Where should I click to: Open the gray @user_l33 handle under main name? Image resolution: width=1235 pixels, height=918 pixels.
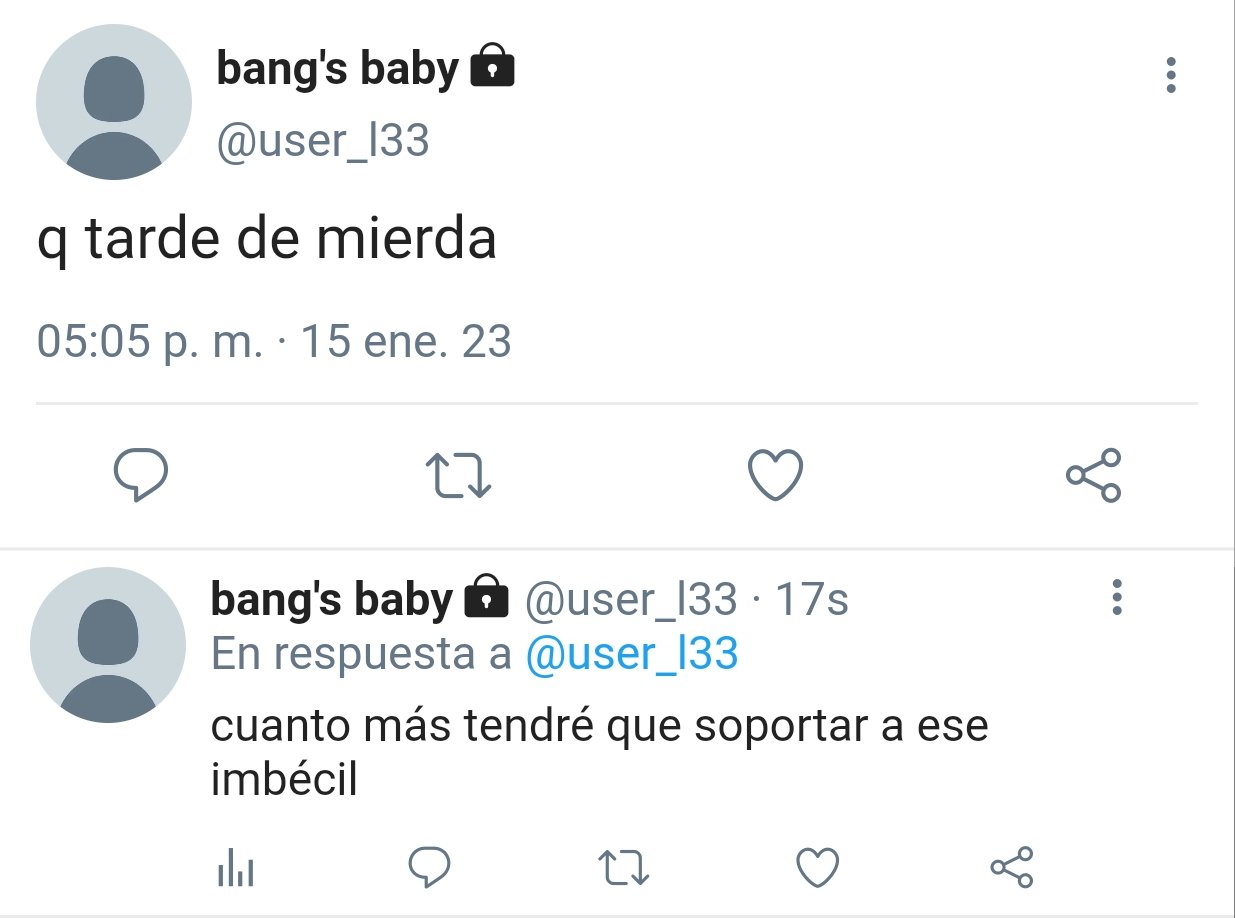(x=323, y=141)
